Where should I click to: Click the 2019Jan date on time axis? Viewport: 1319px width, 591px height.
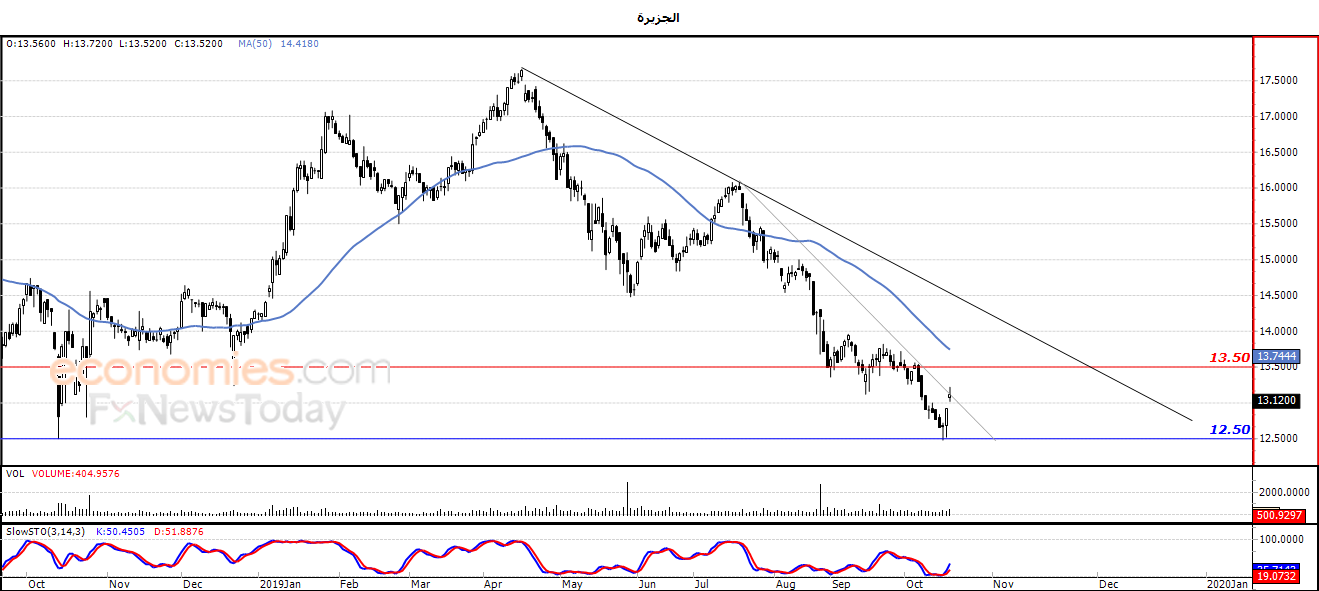point(281,583)
